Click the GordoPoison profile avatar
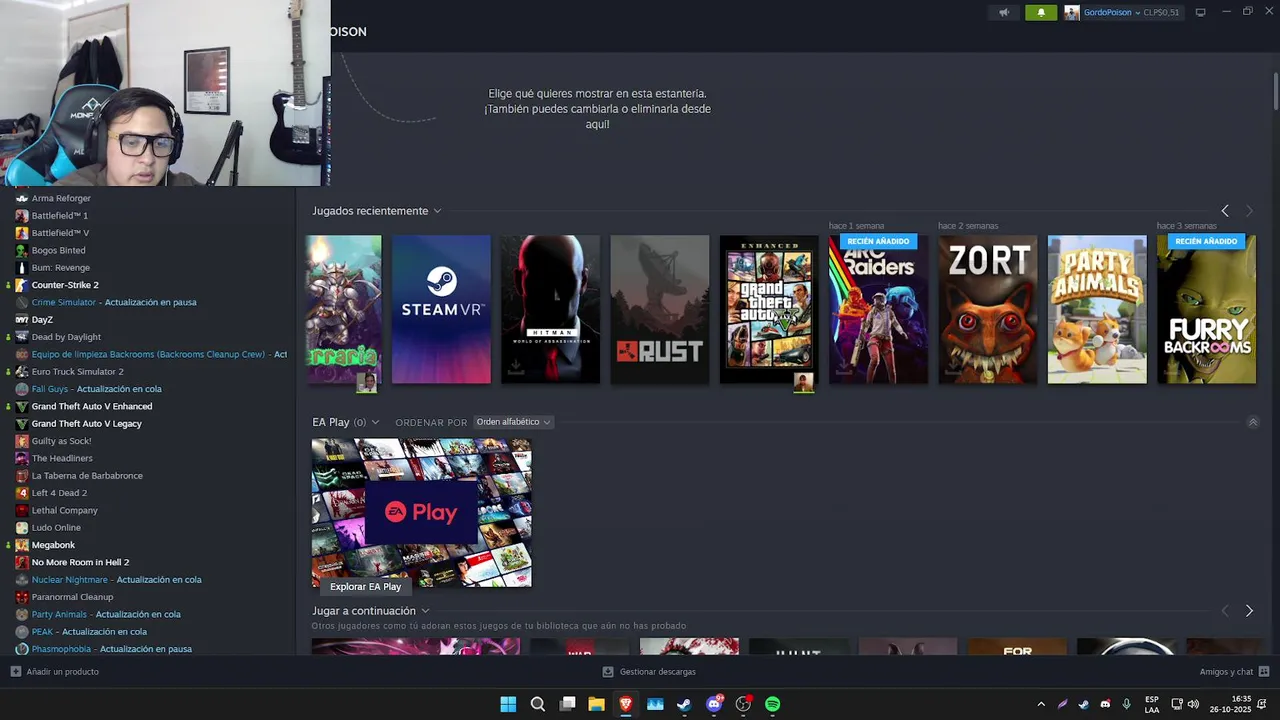This screenshot has height=720, width=1280. (1072, 13)
